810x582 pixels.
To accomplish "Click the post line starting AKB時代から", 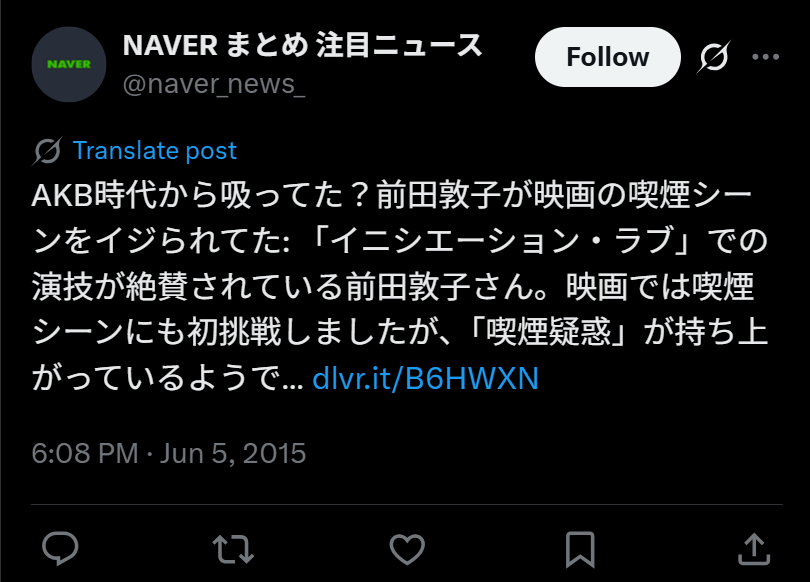I will [x=393, y=195].
